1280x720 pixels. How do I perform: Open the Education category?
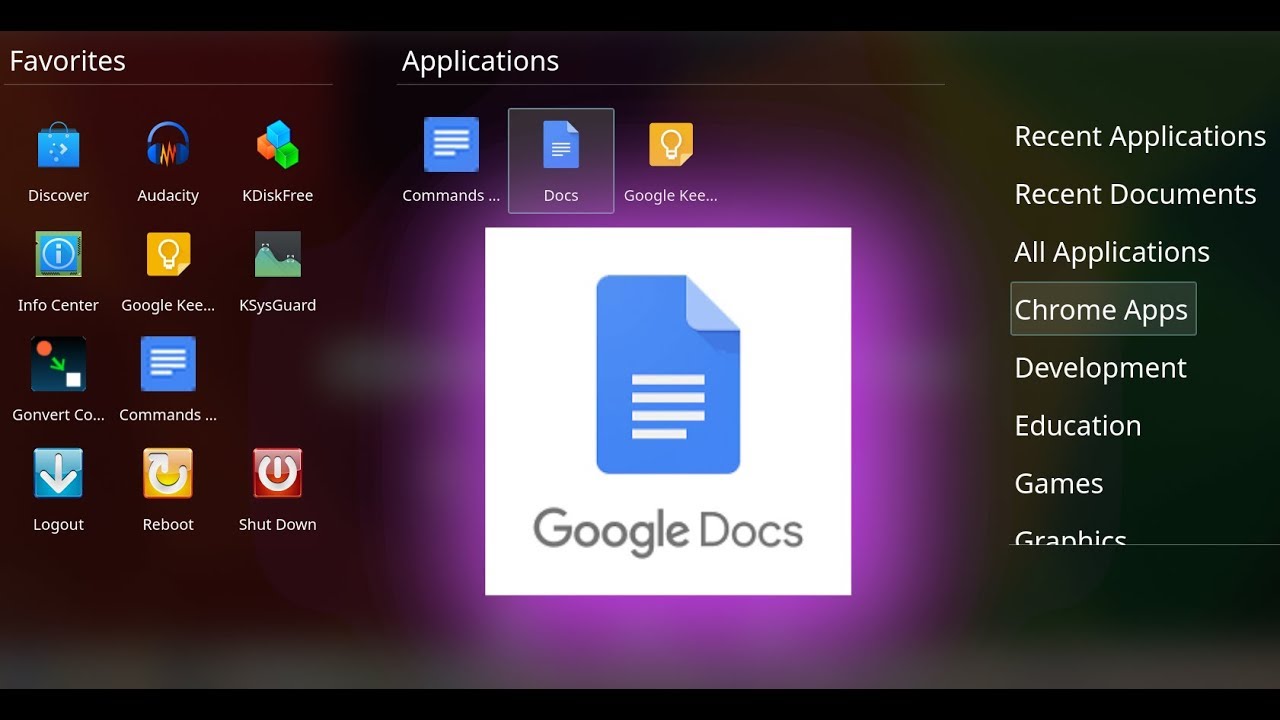coord(1077,425)
